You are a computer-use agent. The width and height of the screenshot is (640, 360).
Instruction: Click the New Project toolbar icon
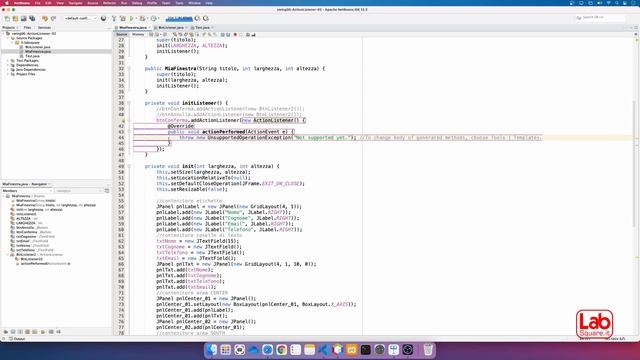point(15,18)
